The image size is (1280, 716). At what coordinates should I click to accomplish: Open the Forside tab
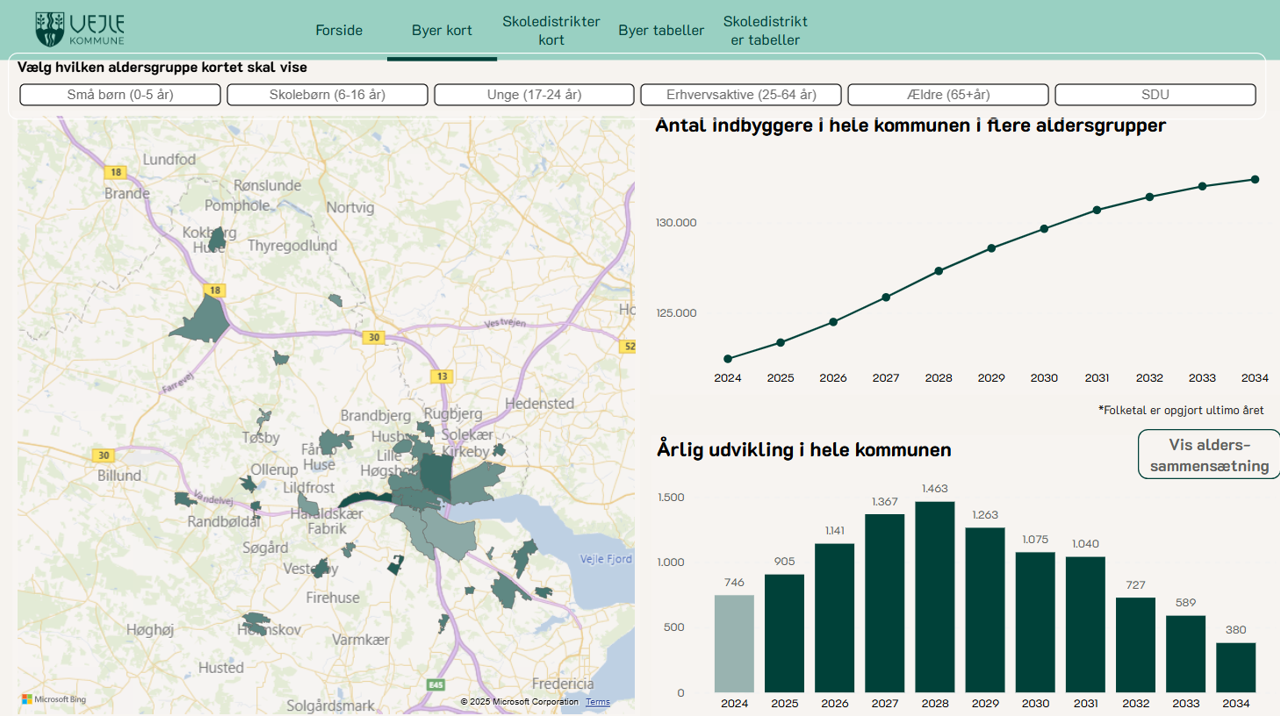(339, 30)
